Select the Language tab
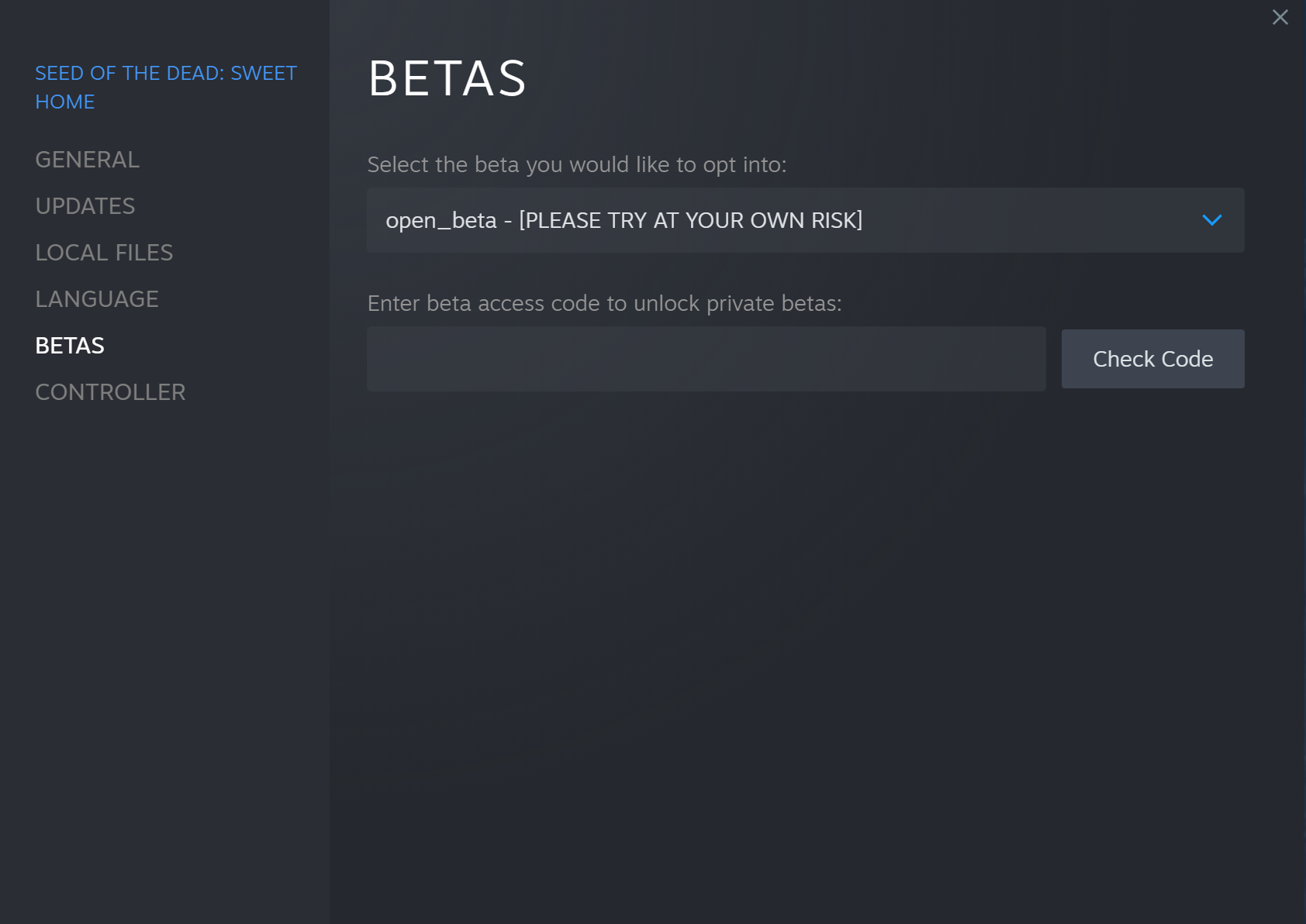This screenshot has width=1306, height=924. (97, 299)
